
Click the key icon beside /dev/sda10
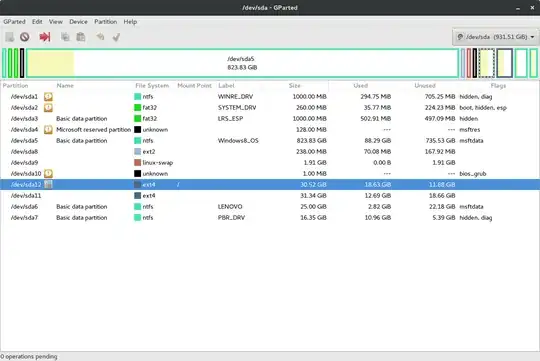point(48,174)
